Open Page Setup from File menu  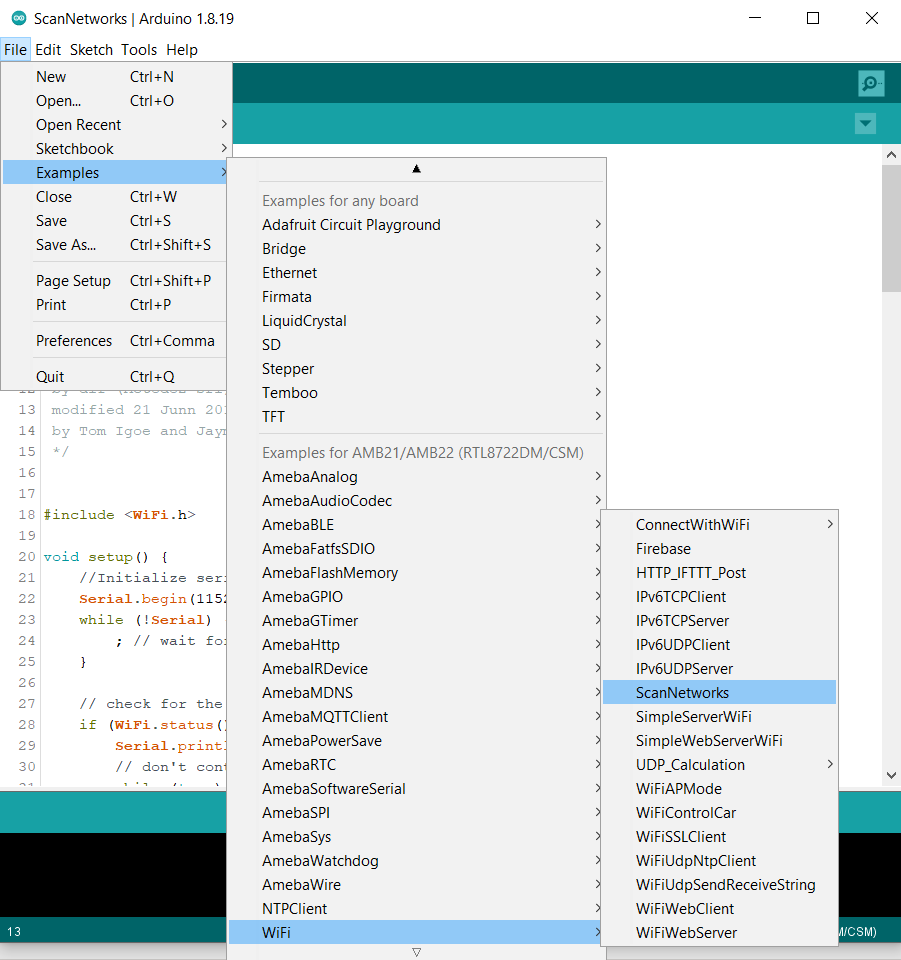(x=116, y=280)
